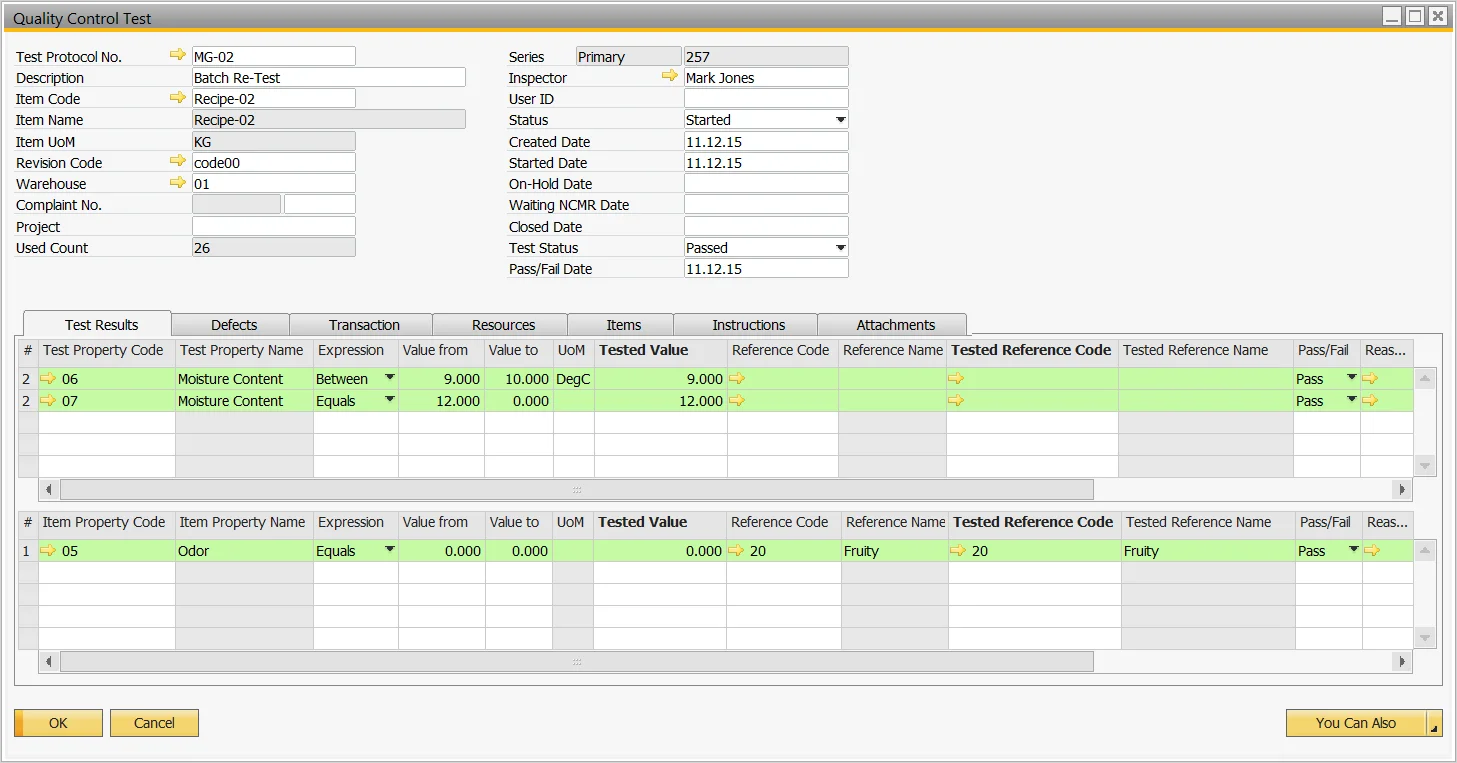Select Tested Value 9.000 cell

(660, 379)
